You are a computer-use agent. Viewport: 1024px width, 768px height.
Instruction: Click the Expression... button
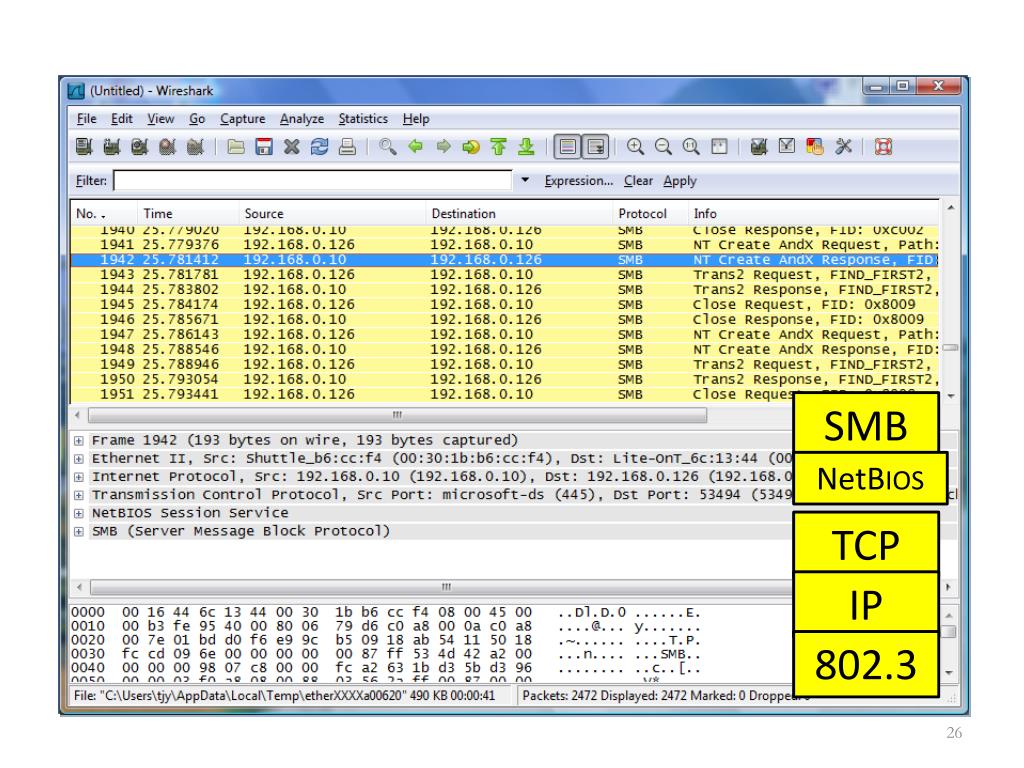[x=579, y=181]
